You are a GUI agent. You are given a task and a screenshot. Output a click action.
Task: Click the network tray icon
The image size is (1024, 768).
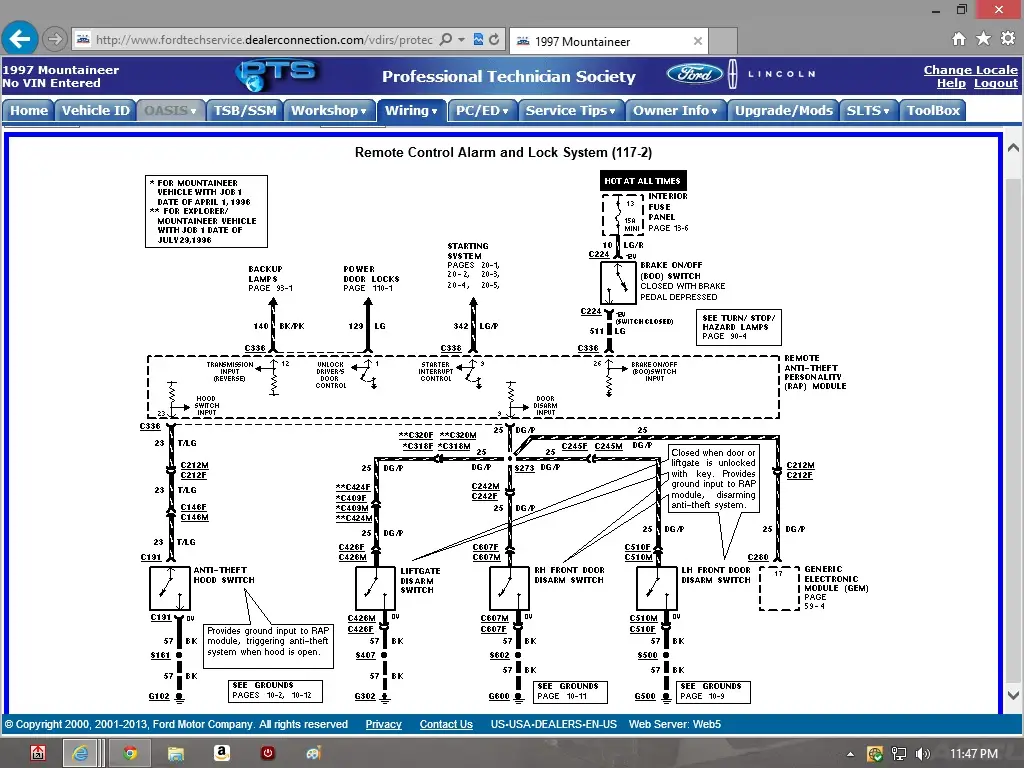click(x=899, y=754)
